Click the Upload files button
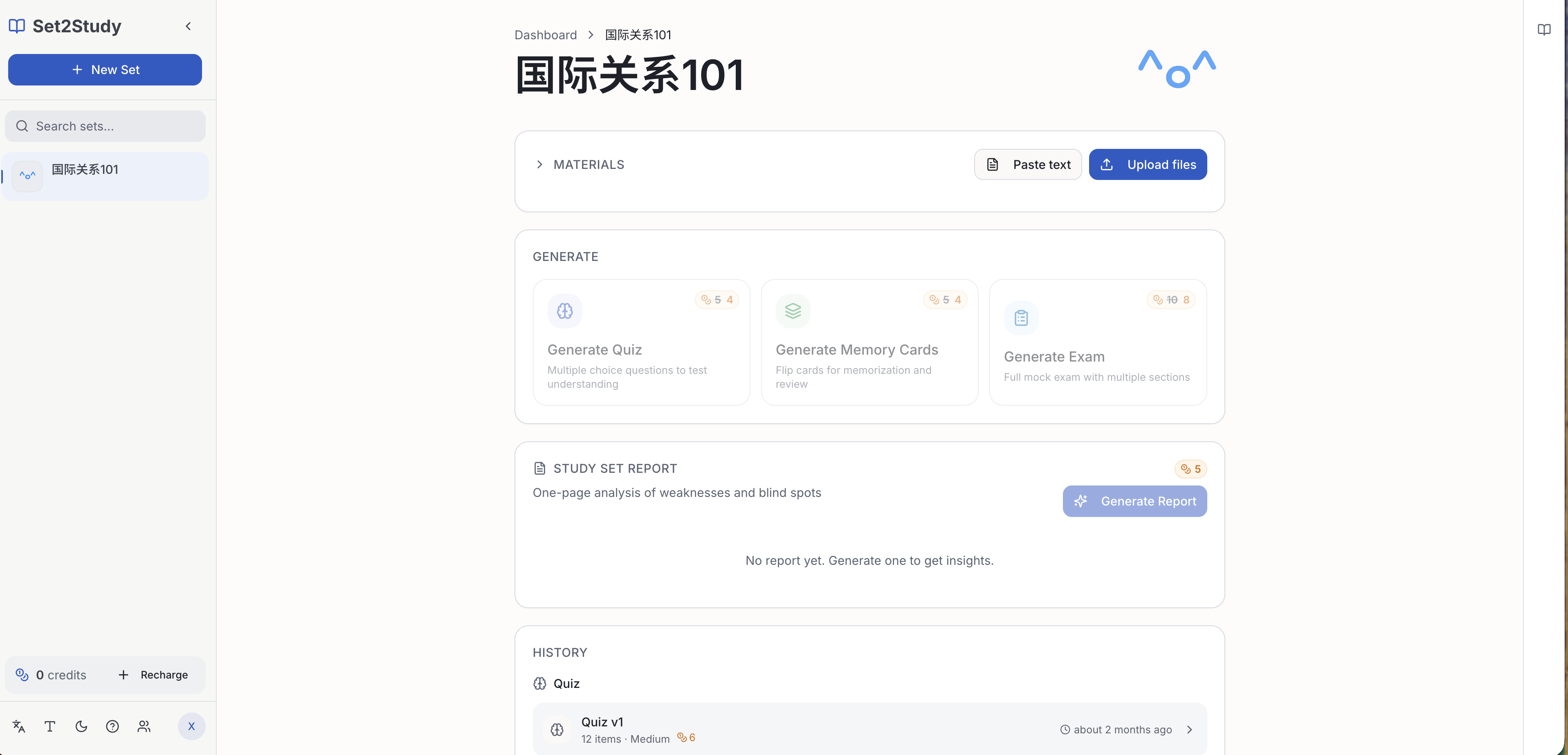1568x755 pixels. pos(1148,164)
